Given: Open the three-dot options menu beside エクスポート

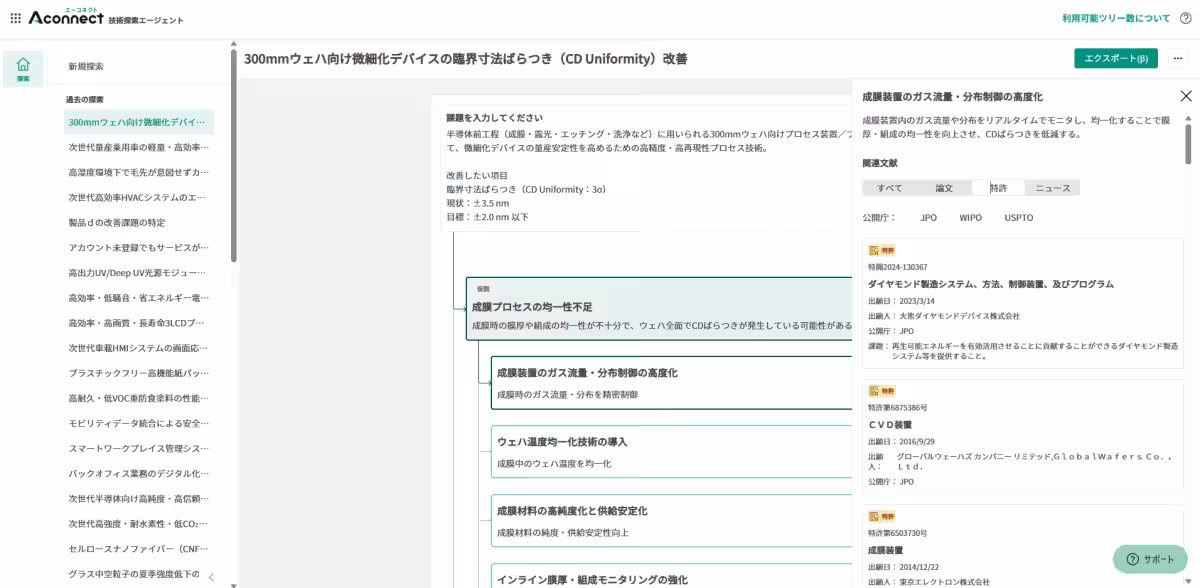Looking at the screenshot, I should (1178, 58).
